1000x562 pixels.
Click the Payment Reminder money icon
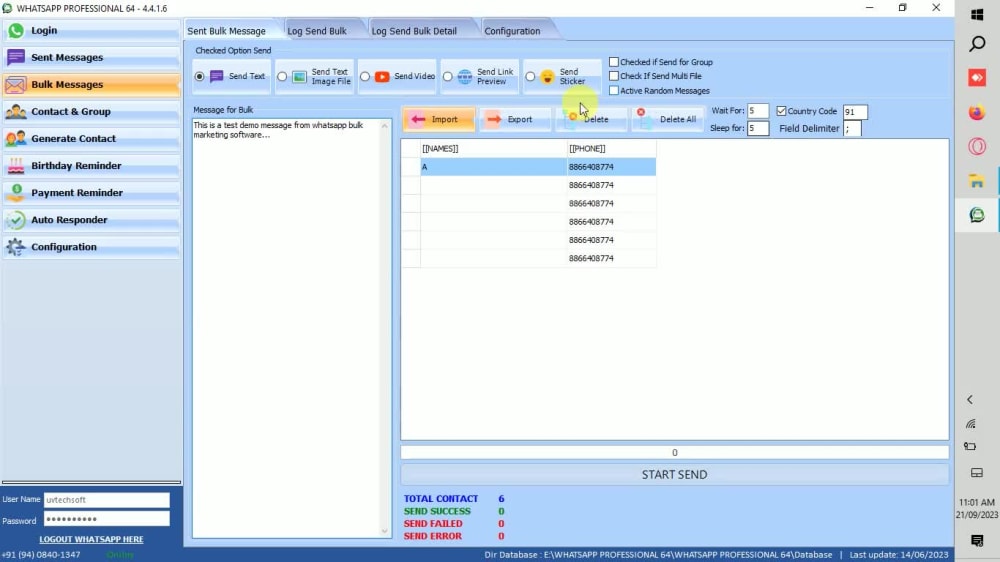[x=16, y=193]
